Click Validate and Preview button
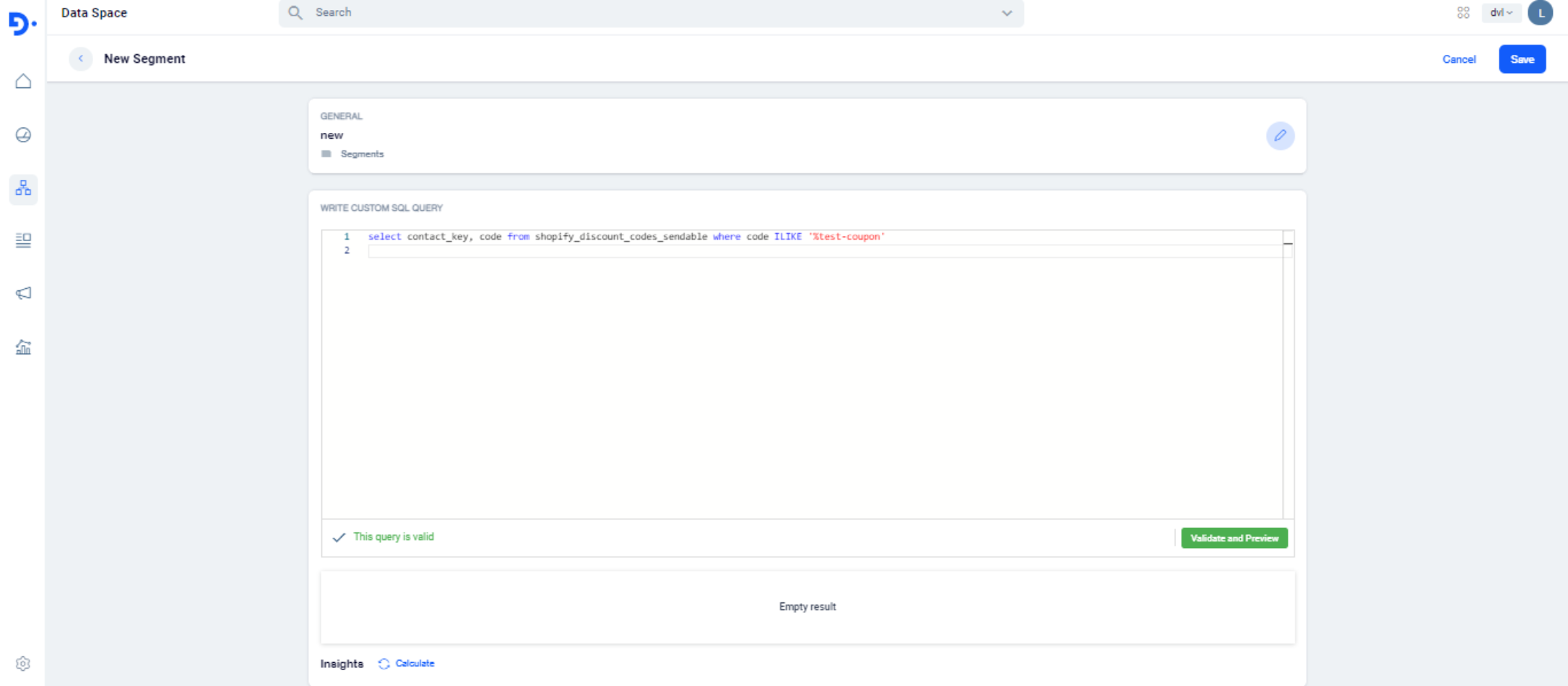The width and height of the screenshot is (1568, 686). 1234,538
